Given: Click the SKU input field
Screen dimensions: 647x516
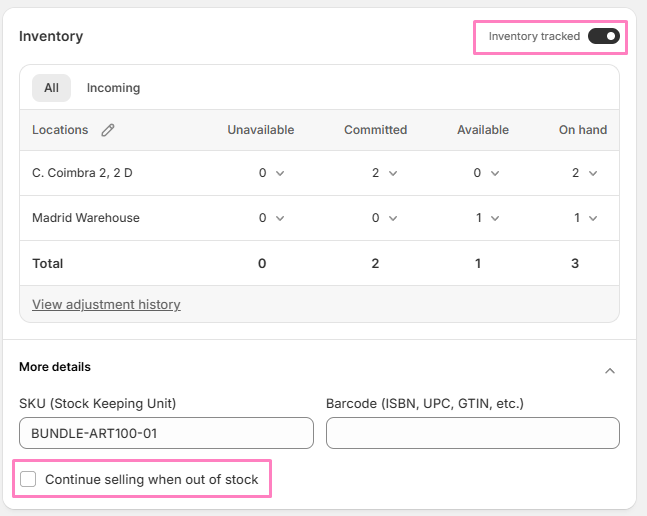Looking at the screenshot, I should point(166,433).
